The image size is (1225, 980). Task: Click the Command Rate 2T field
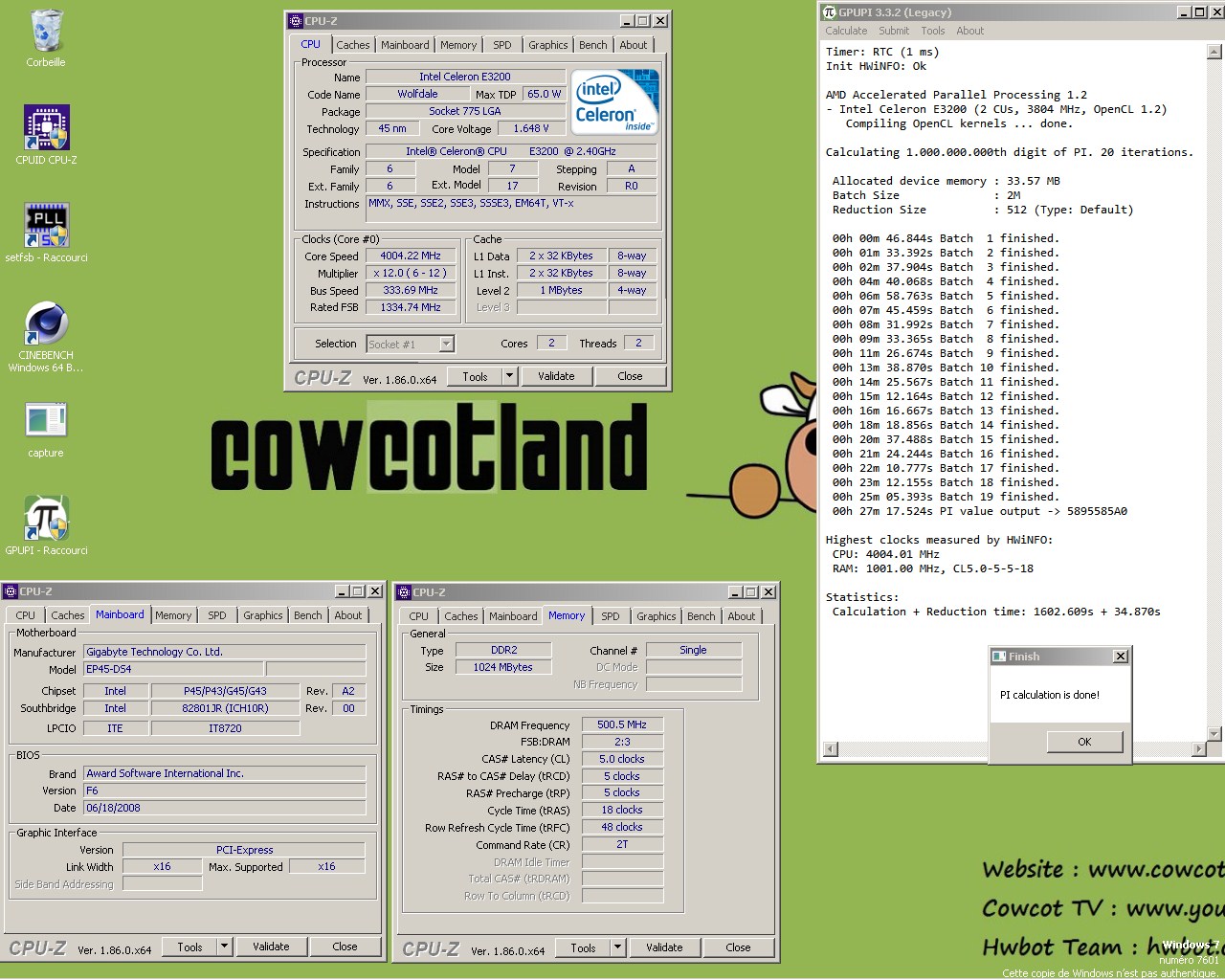[622, 844]
